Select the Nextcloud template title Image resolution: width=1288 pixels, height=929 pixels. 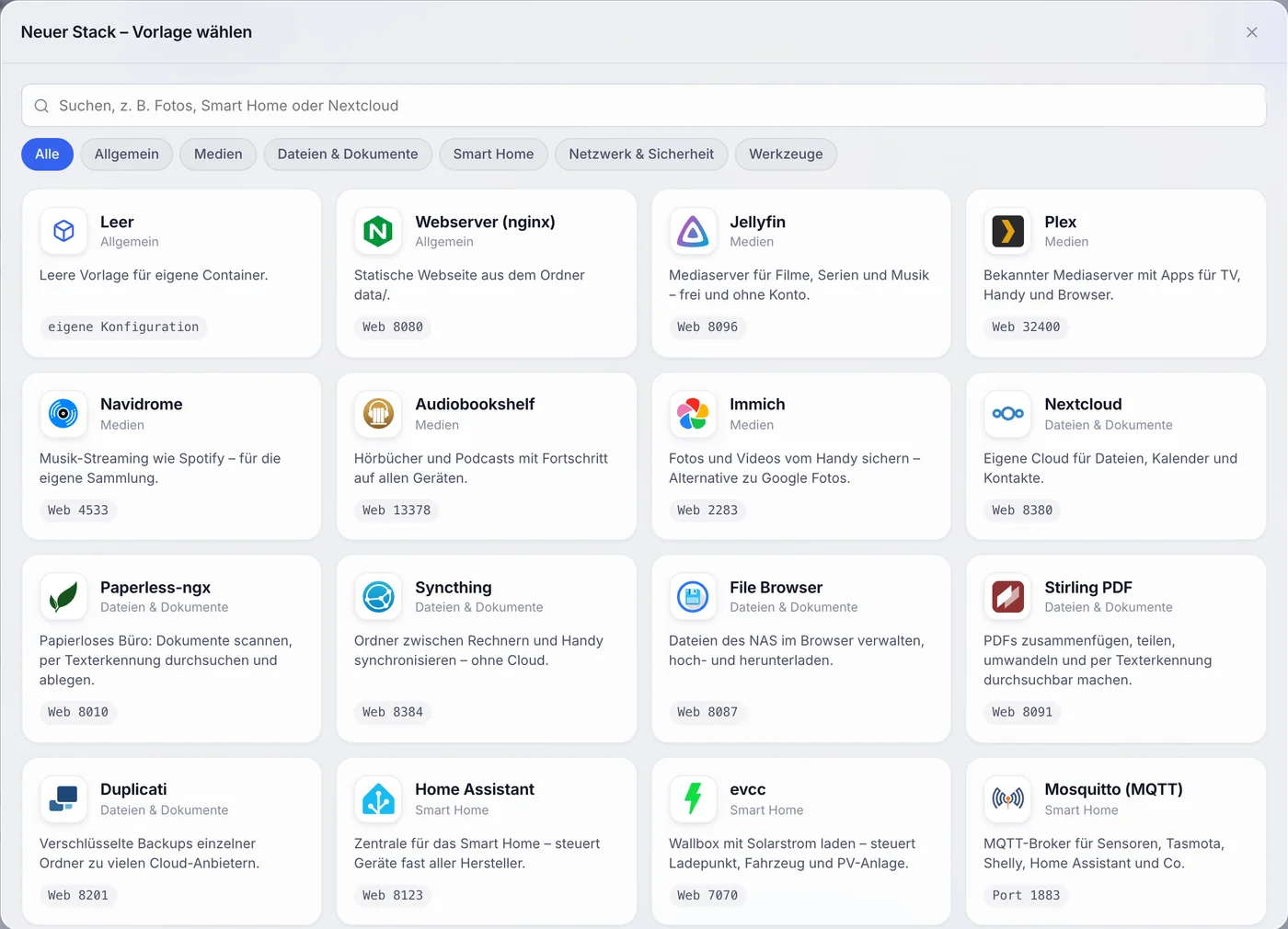pos(1083,404)
